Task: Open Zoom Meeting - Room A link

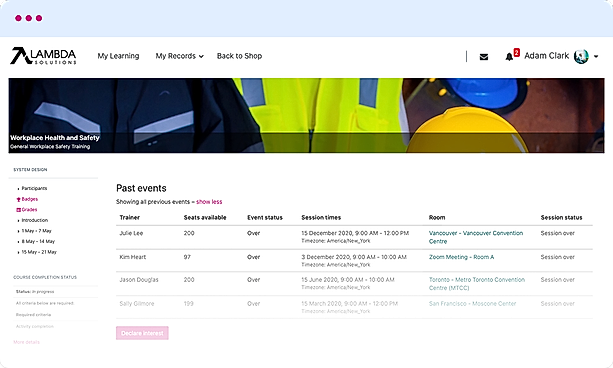Action: (461, 257)
